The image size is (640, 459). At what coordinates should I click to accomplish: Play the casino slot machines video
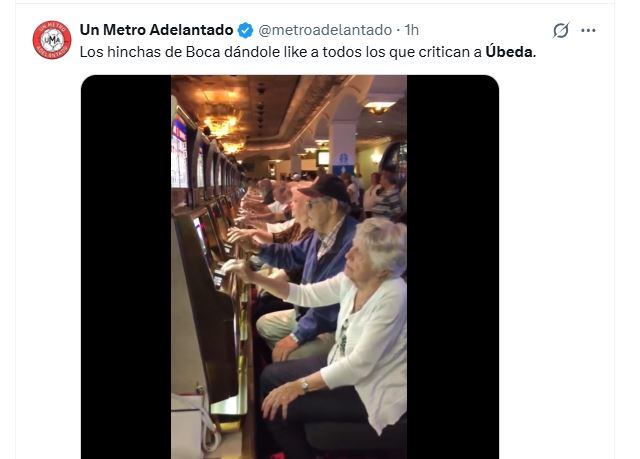click(290, 267)
